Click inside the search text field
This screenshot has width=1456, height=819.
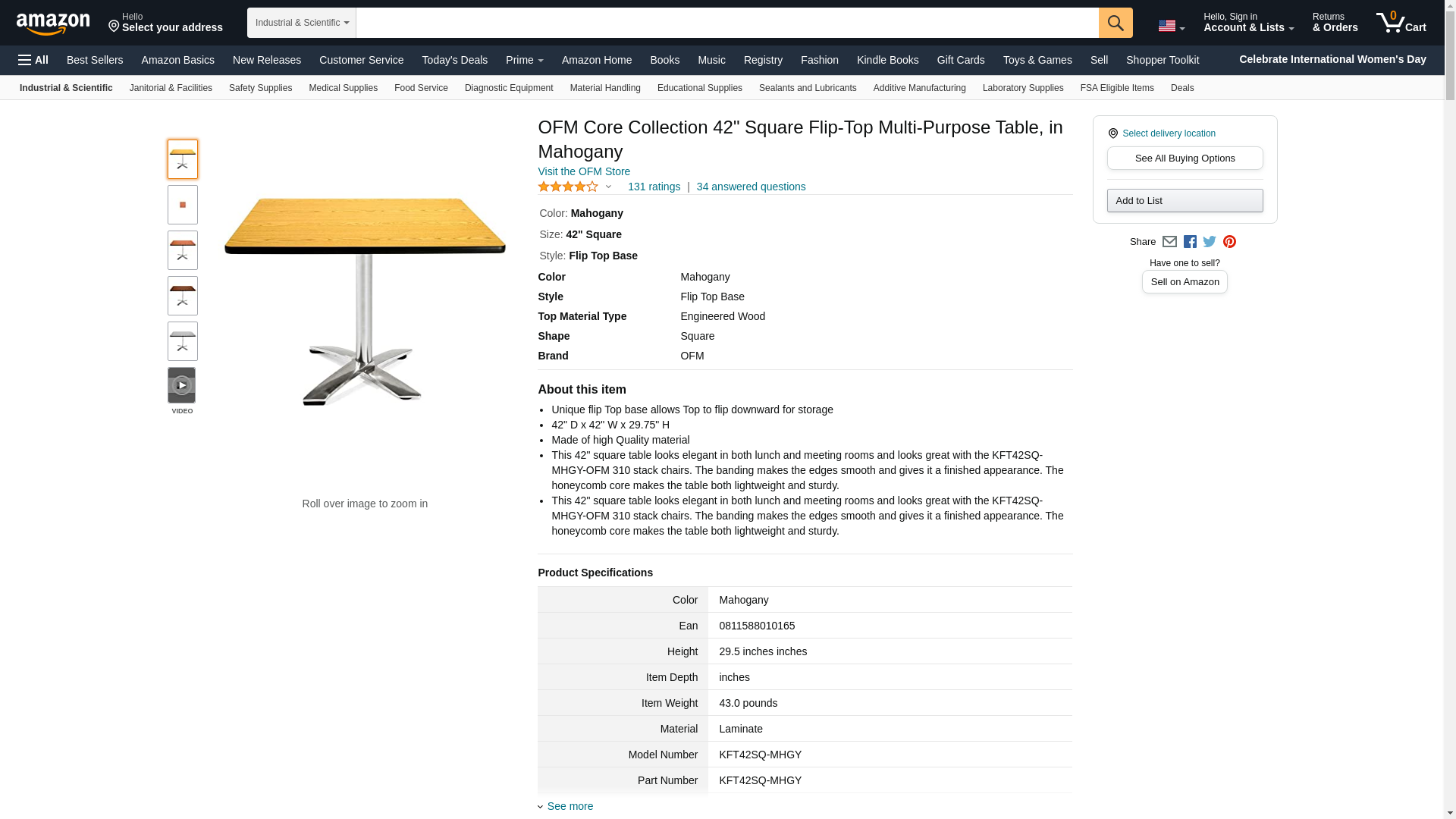point(726,23)
